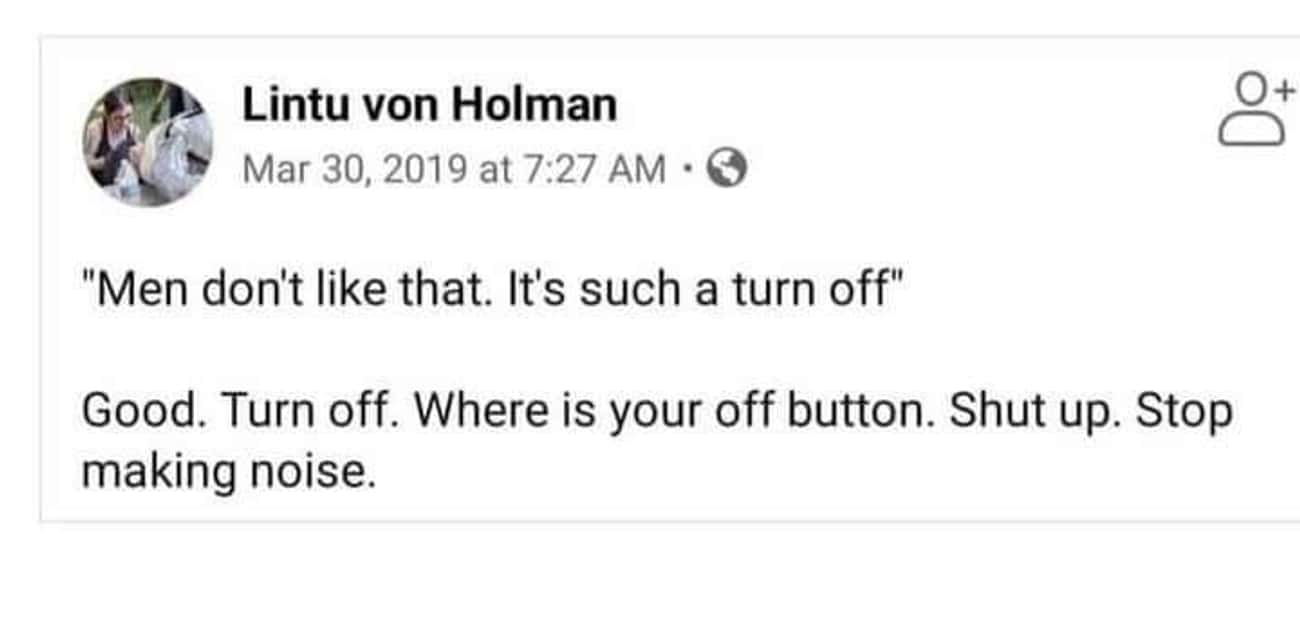Click the globe public privacy icon
Screen dimensions: 1300x617
click(x=727, y=171)
